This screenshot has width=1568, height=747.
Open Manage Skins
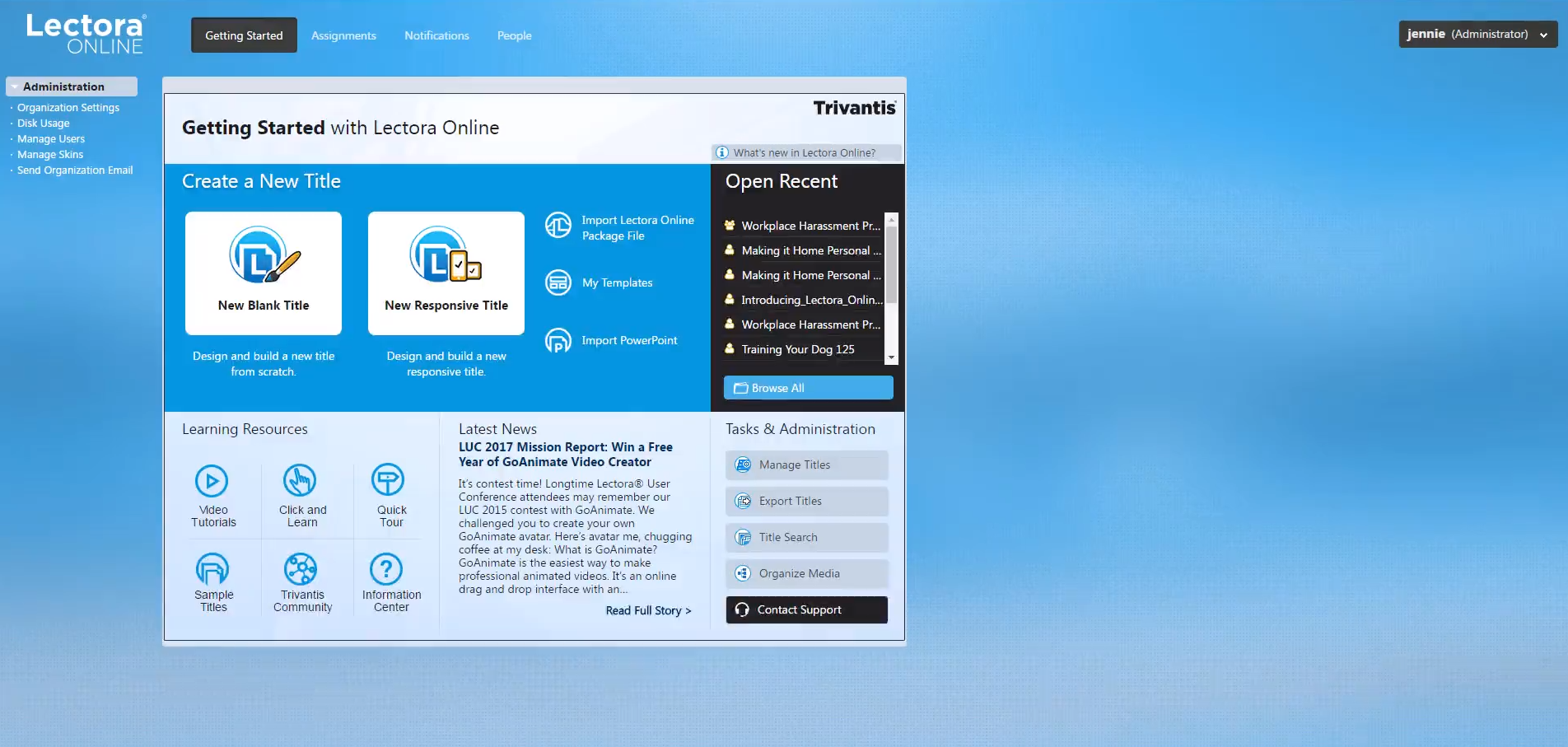50,154
